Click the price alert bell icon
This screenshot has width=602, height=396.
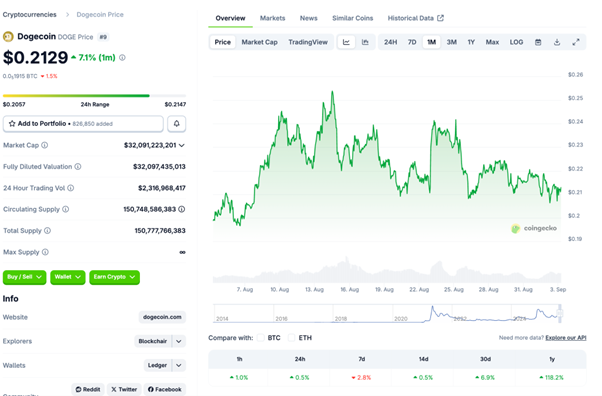click(177, 124)
